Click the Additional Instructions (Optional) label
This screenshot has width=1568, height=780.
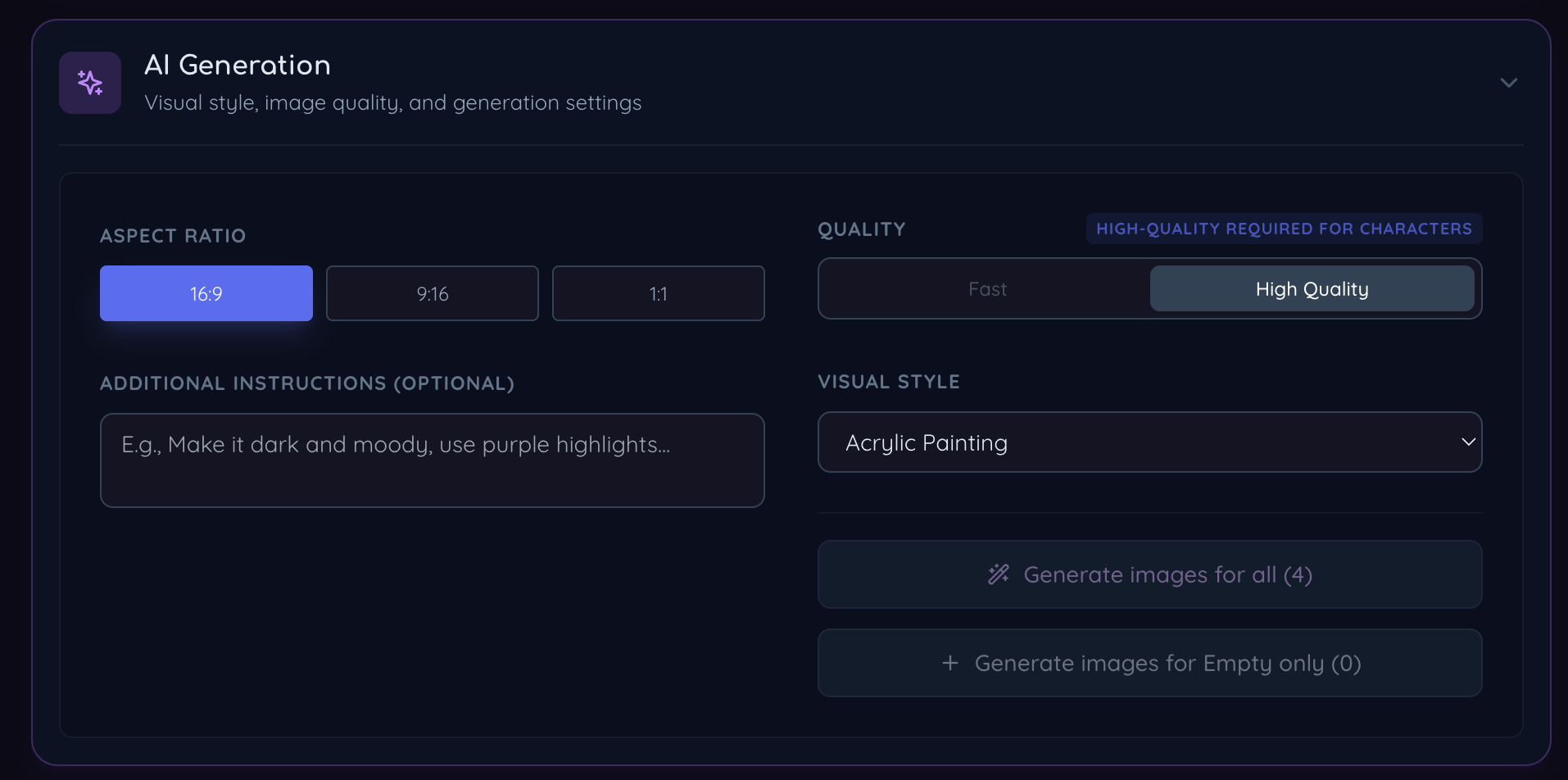coord(307,383)
